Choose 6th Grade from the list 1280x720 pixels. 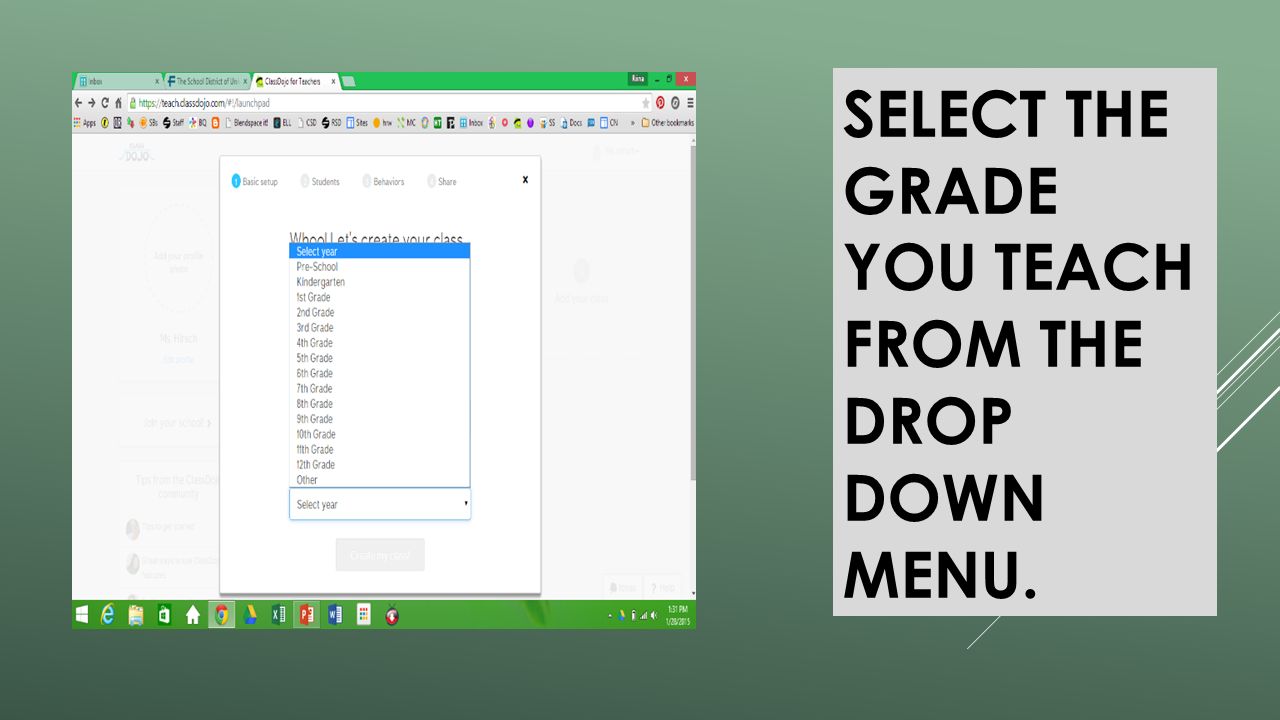pyautogui.click(x=380, y=373)
